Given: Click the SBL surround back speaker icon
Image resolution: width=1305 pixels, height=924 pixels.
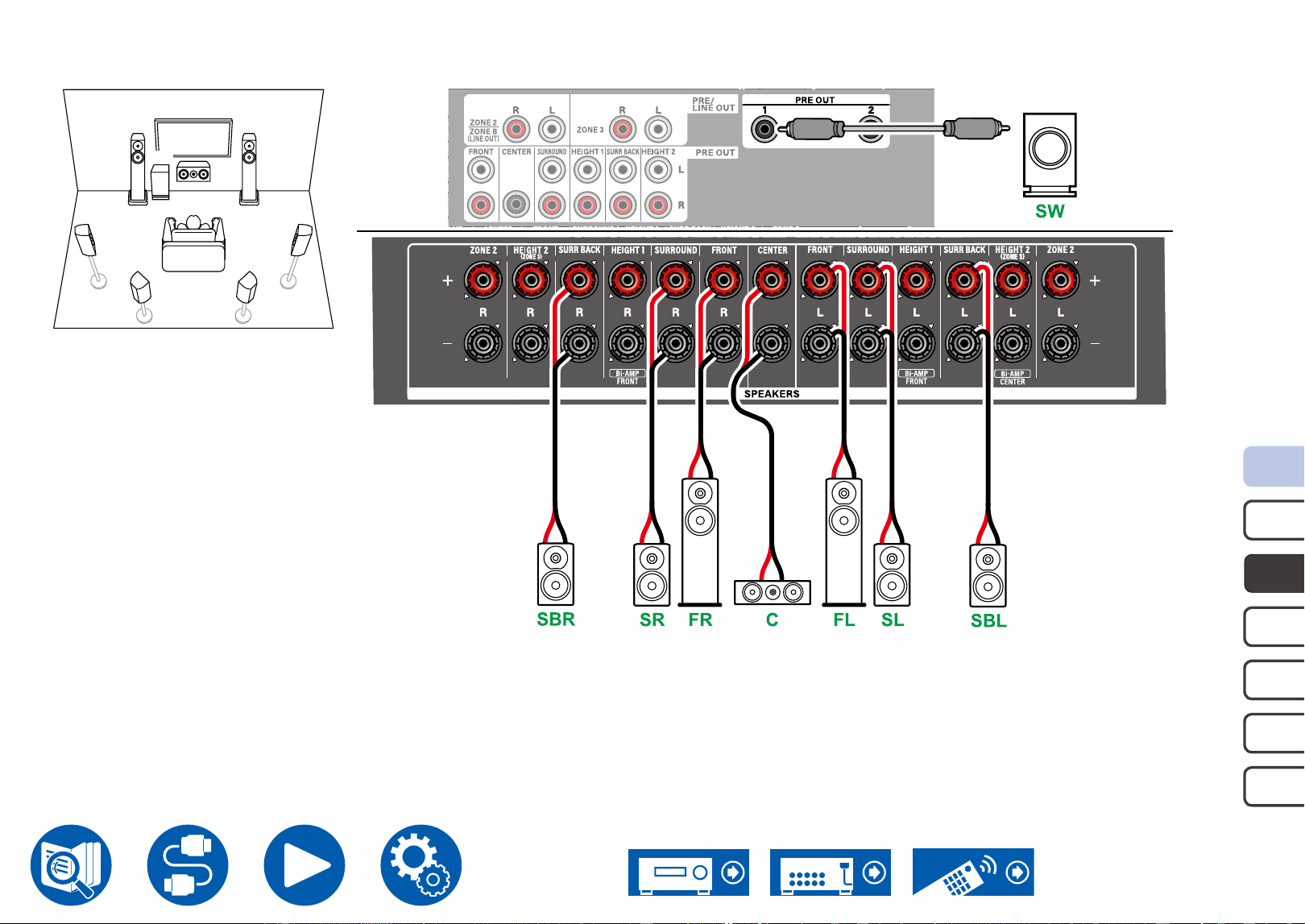Looking at the screenshot, I should (x=988, y=576).
